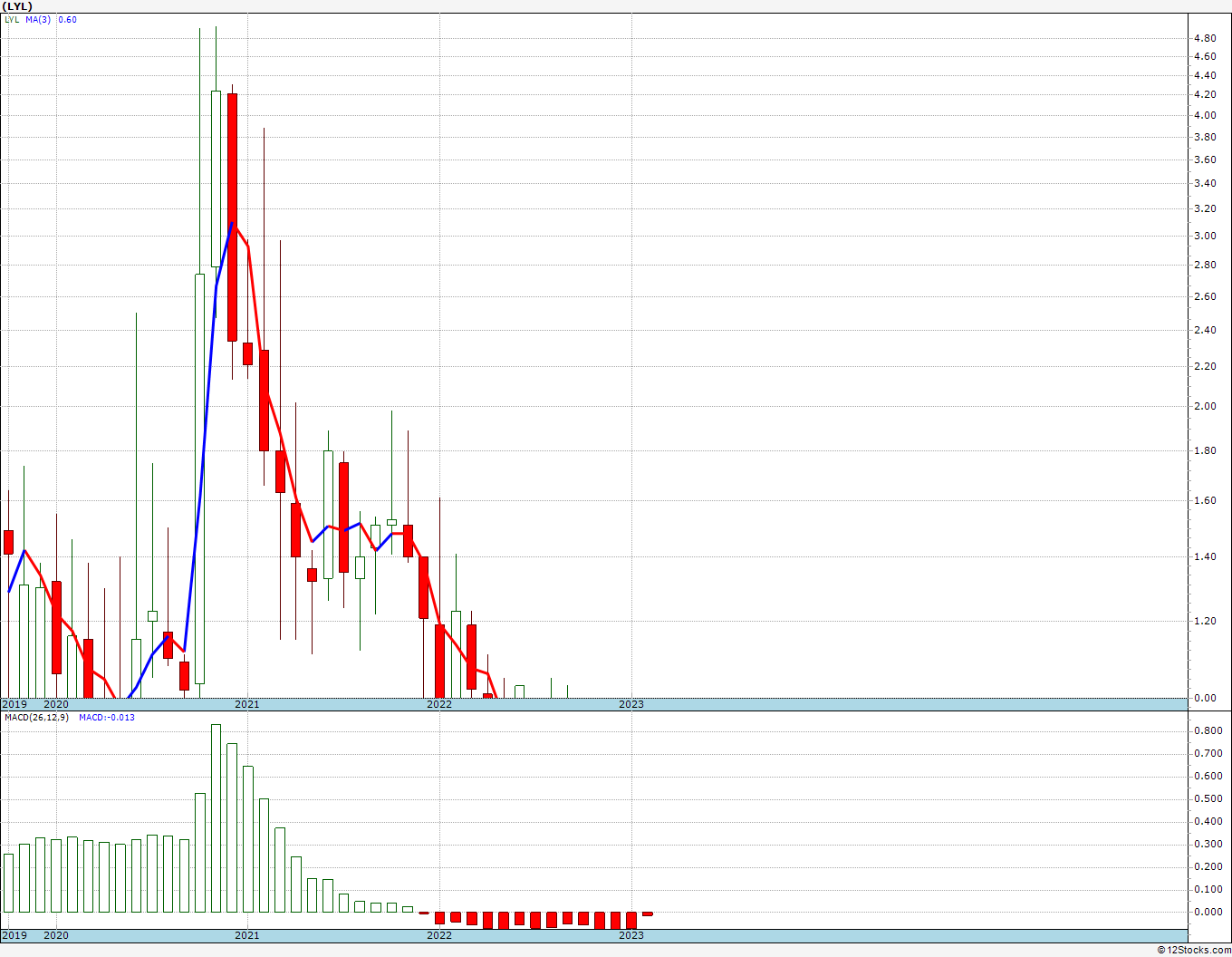Viewport: 1232px width, 957px height.
Task: Click the 4.80 price axis label
Action: [1205, 39]
